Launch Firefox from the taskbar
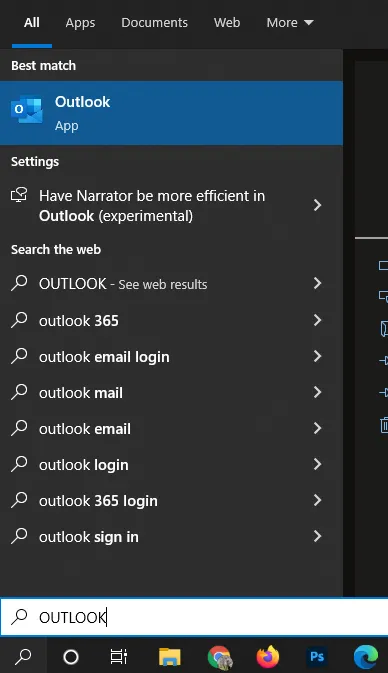388x673 pixels. 268,657
